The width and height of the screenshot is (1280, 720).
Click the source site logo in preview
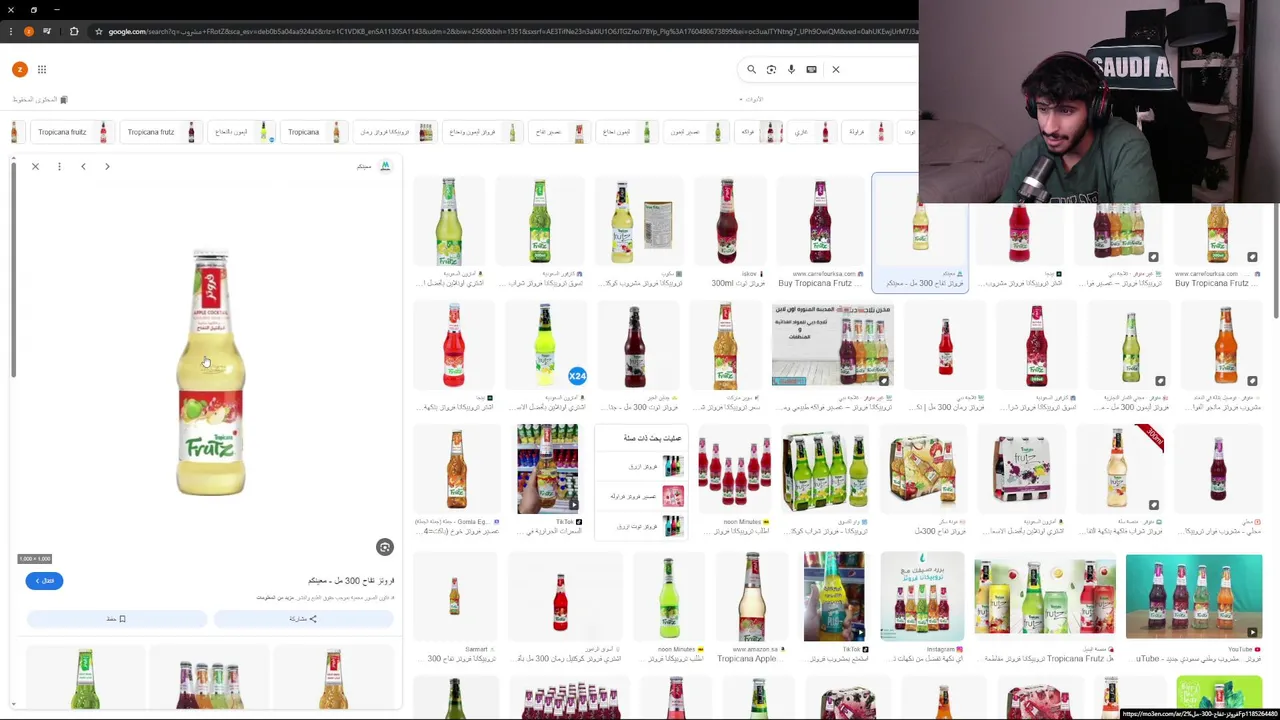click(x=385, y=166)
